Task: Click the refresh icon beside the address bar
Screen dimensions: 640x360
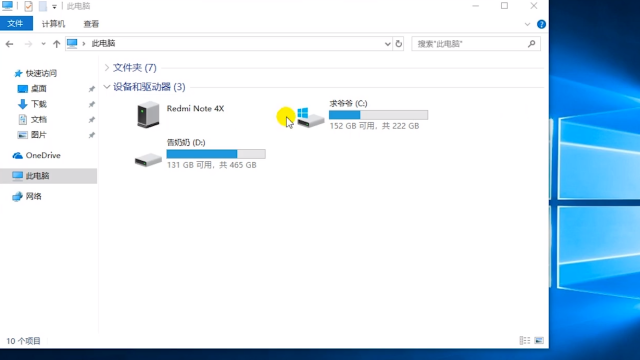Action: coord(399,44)
